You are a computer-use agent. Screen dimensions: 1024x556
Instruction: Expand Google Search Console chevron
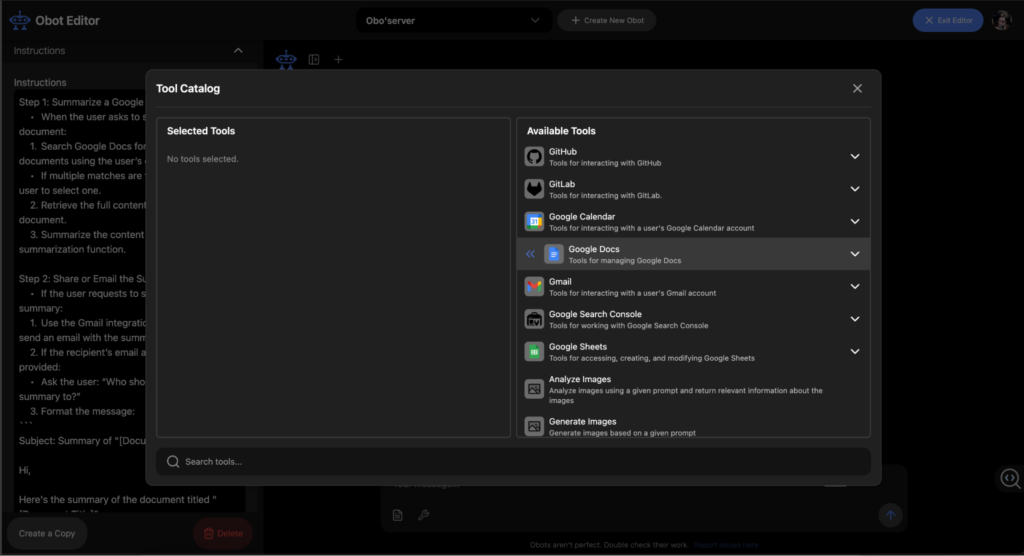(x=854, y=319)
